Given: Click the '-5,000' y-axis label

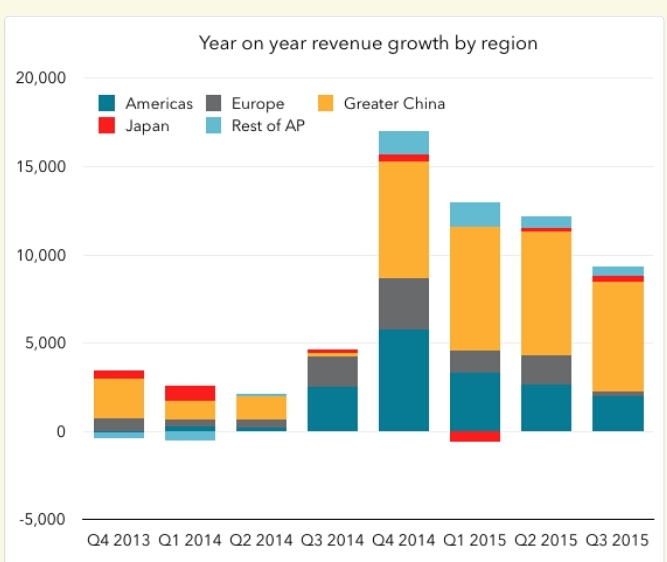Looking at the screenshot, I should click(42, 519).
